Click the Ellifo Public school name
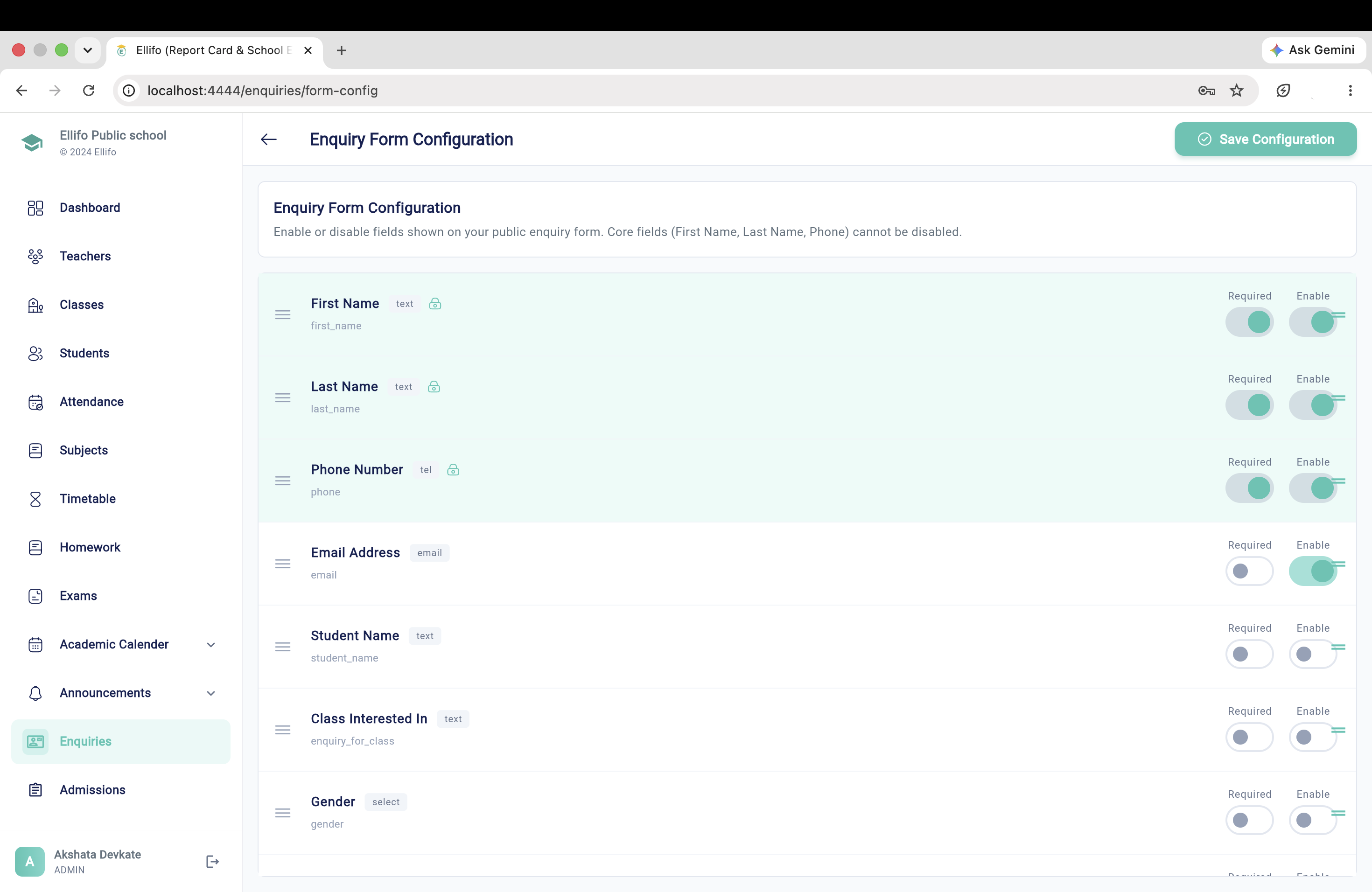The height and width of the screenshot is (892, 1372). pyautogui.click(x=113, y=135)
